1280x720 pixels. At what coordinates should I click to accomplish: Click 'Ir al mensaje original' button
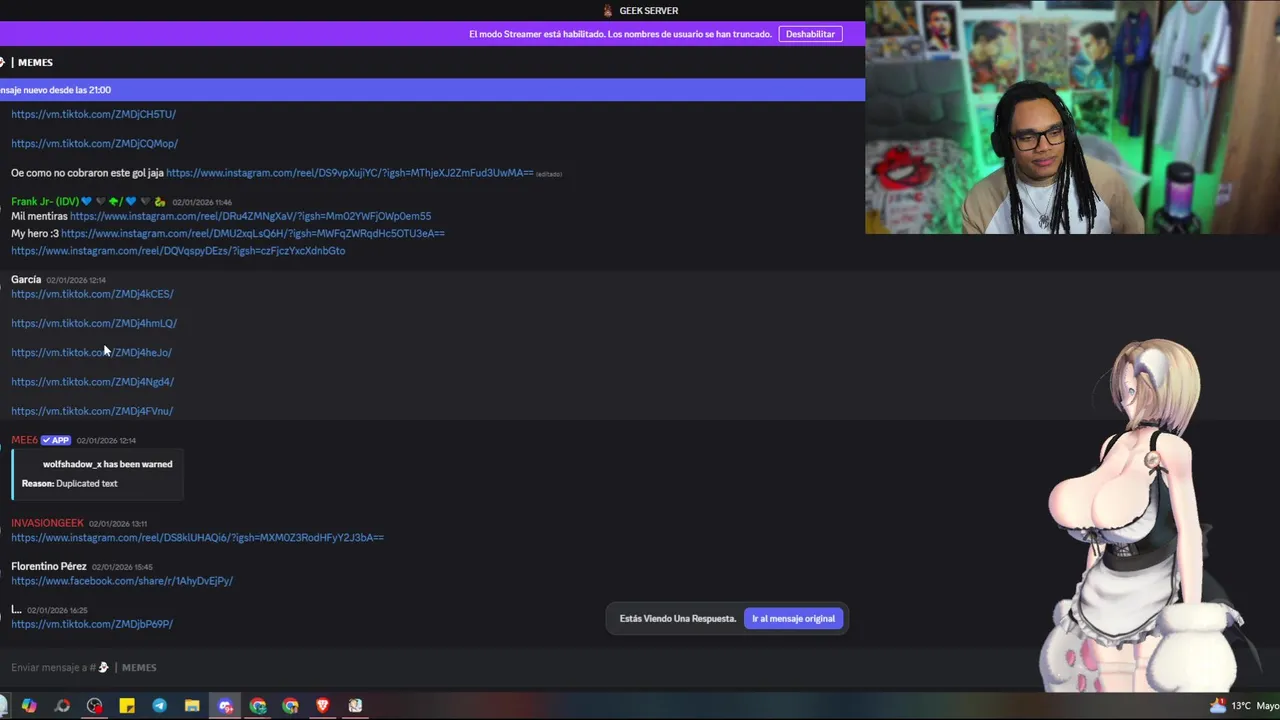coord(793,618)
